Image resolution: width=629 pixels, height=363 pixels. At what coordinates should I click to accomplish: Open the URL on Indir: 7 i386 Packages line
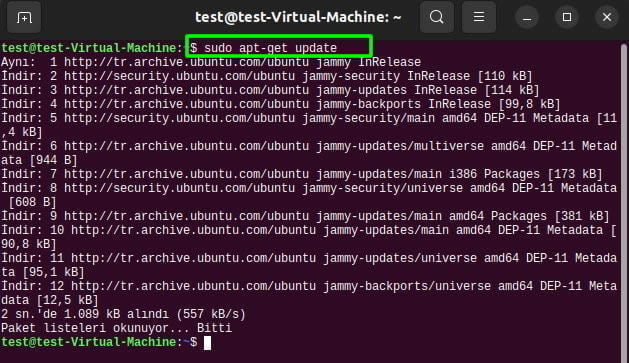tap(186, 174)
